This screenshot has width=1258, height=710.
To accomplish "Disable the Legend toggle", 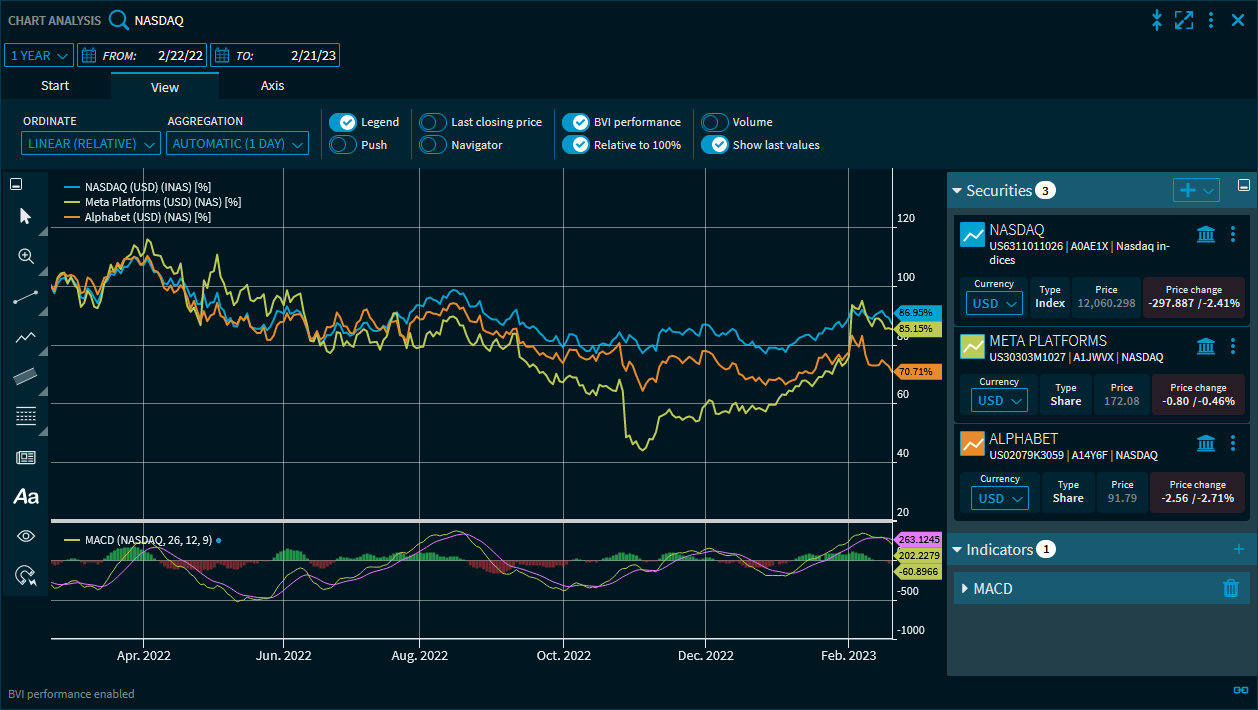I will (x=343, y=122).
